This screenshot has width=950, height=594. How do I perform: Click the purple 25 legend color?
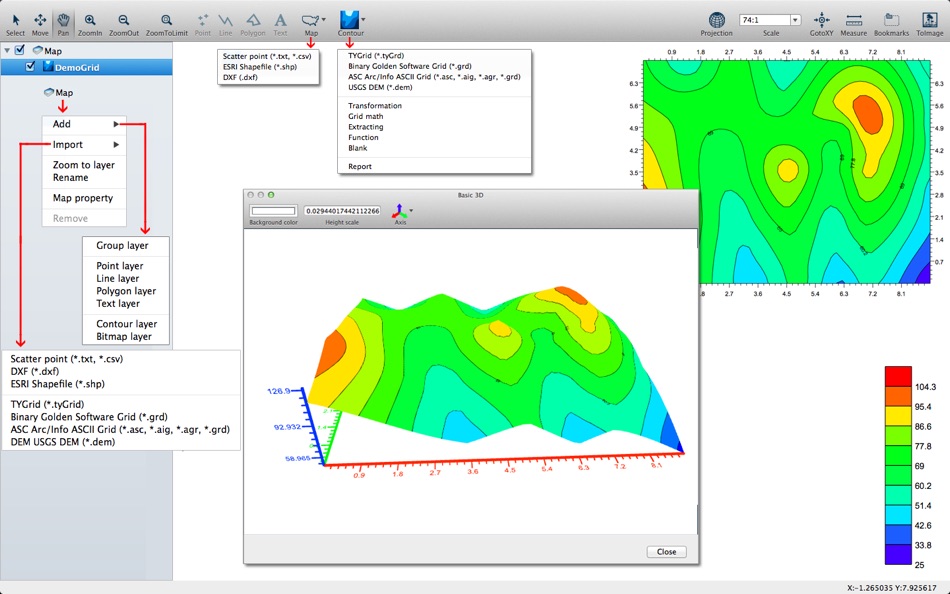(x=898, y=555)
